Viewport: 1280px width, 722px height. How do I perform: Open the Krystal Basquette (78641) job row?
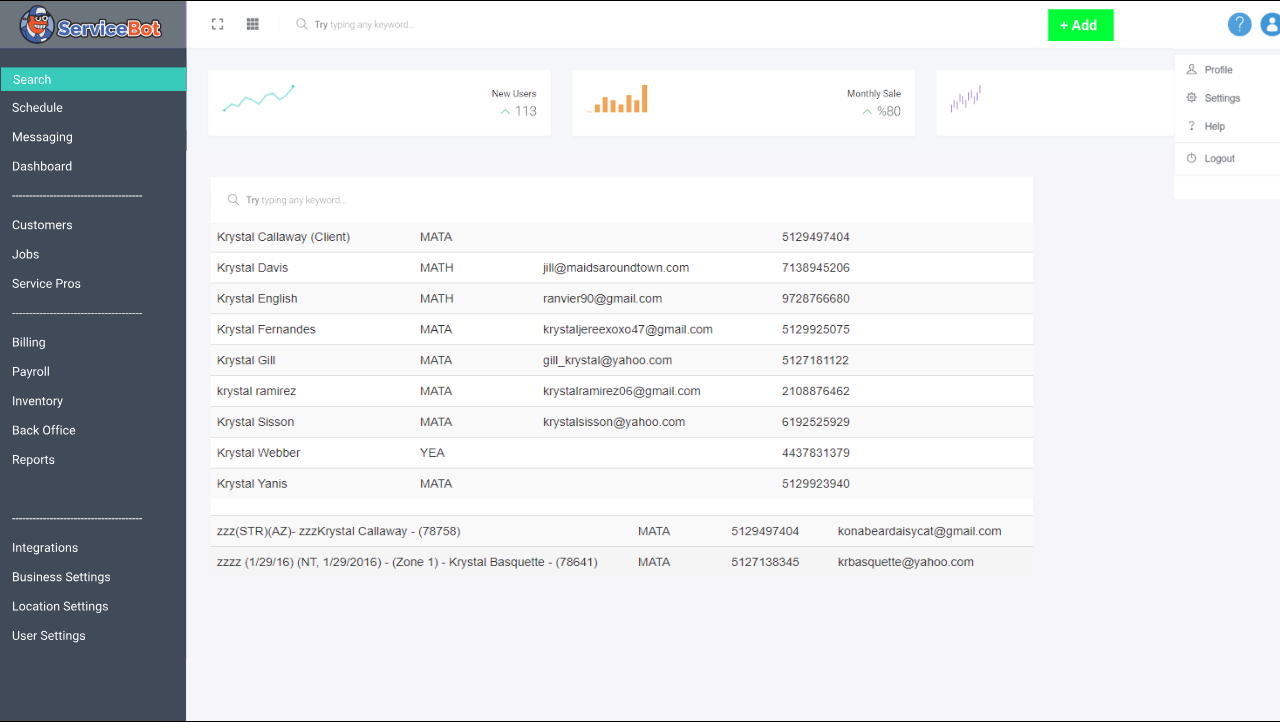coord(622,562)
